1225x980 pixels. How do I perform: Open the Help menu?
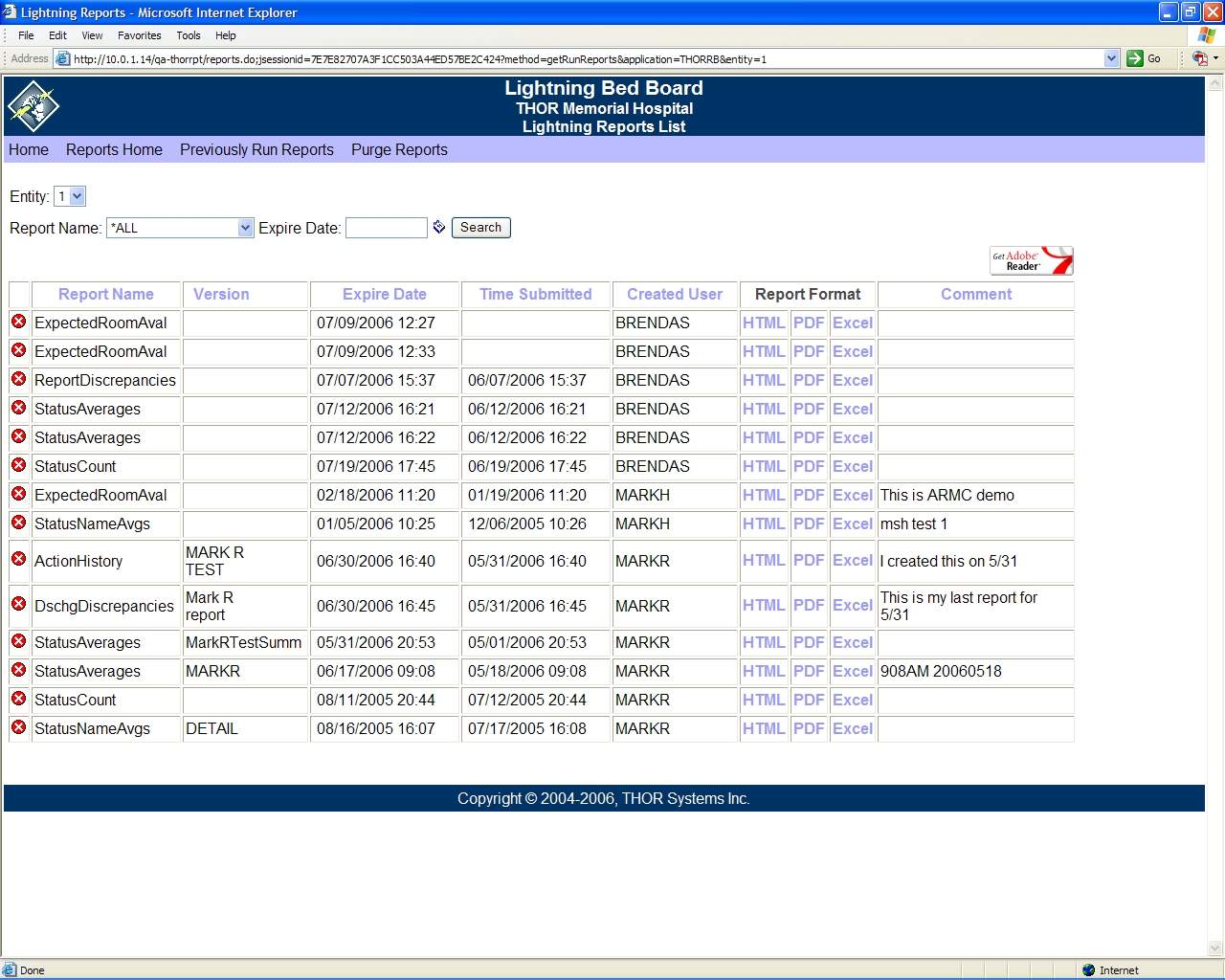click(x=226, y=35)
